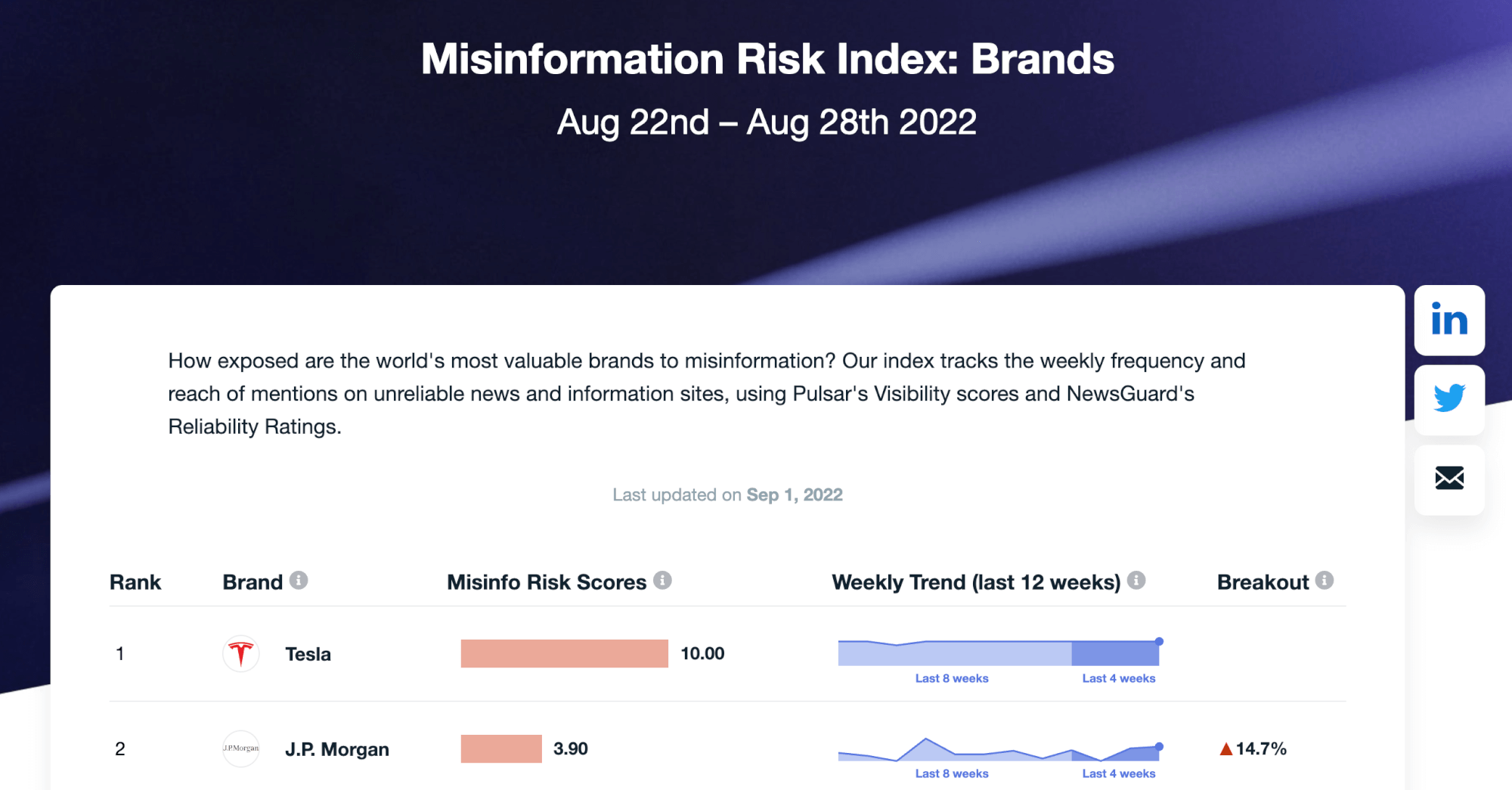Open the Weekly Trend info icon

coord(1136,581)
